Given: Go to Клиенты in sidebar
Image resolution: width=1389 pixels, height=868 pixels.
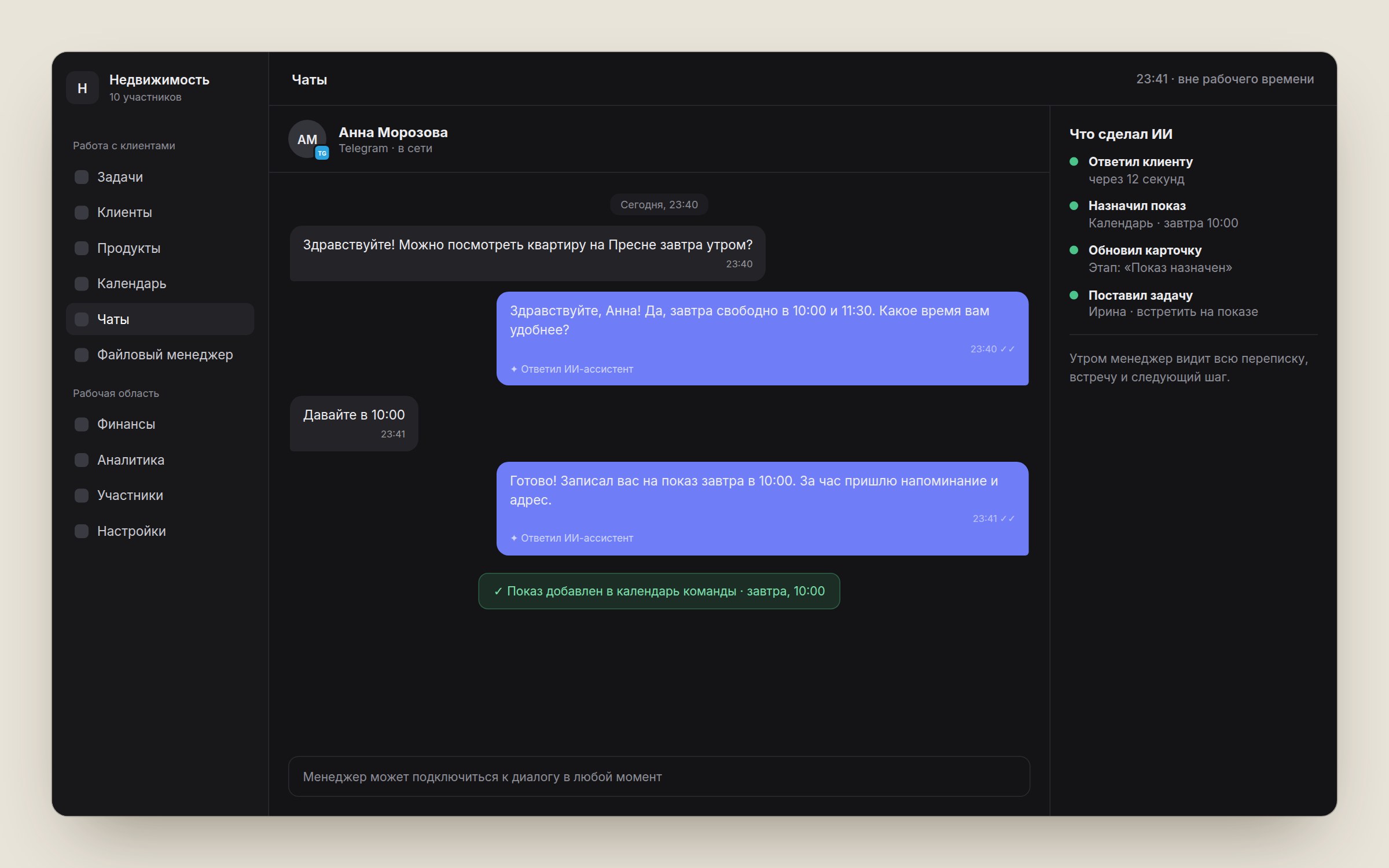Looking at the screenshot, I should [160, 212].
